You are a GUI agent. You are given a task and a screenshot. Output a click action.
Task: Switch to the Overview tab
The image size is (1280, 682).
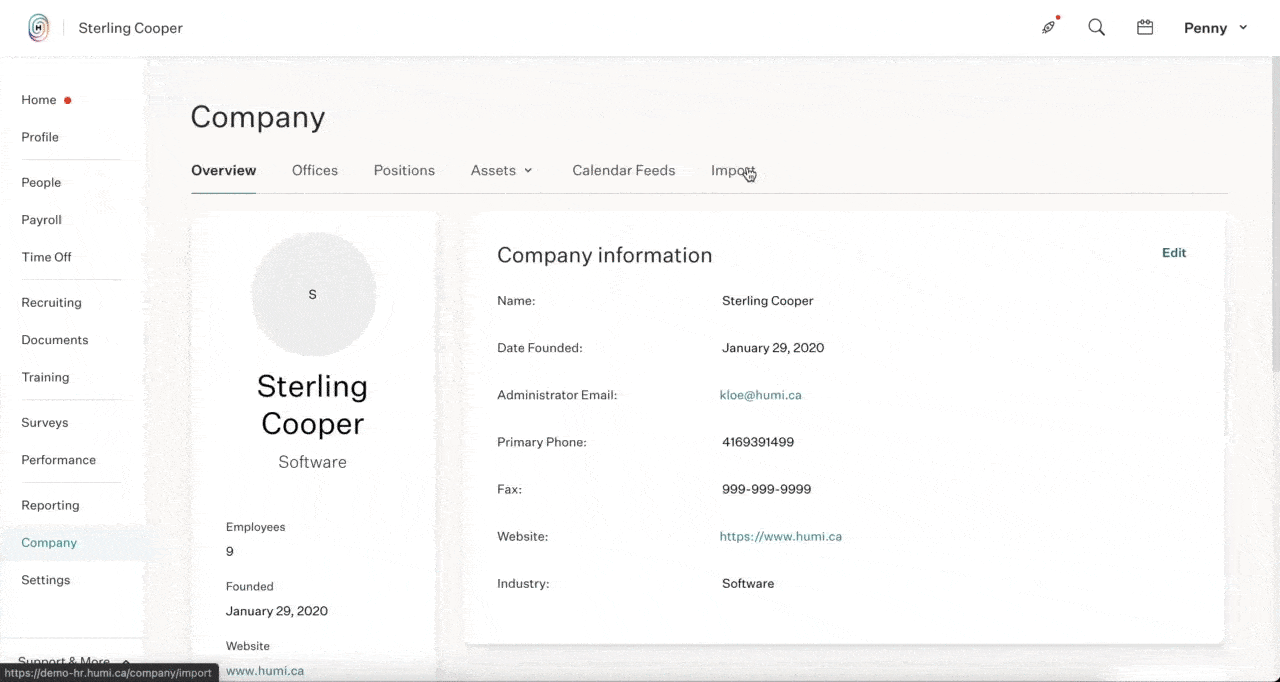(224, 170)
